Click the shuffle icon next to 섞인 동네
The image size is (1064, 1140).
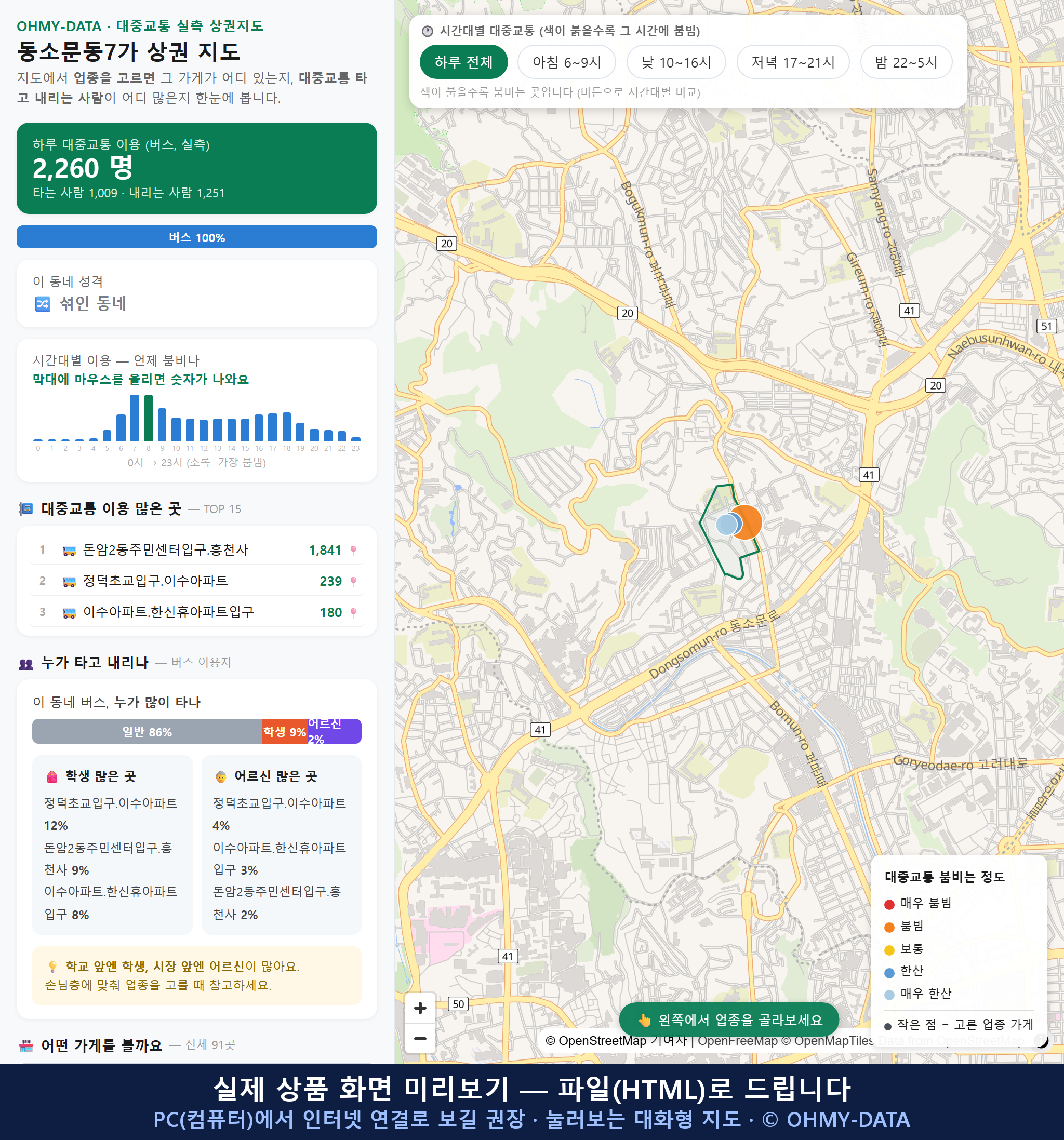(43, 303)
